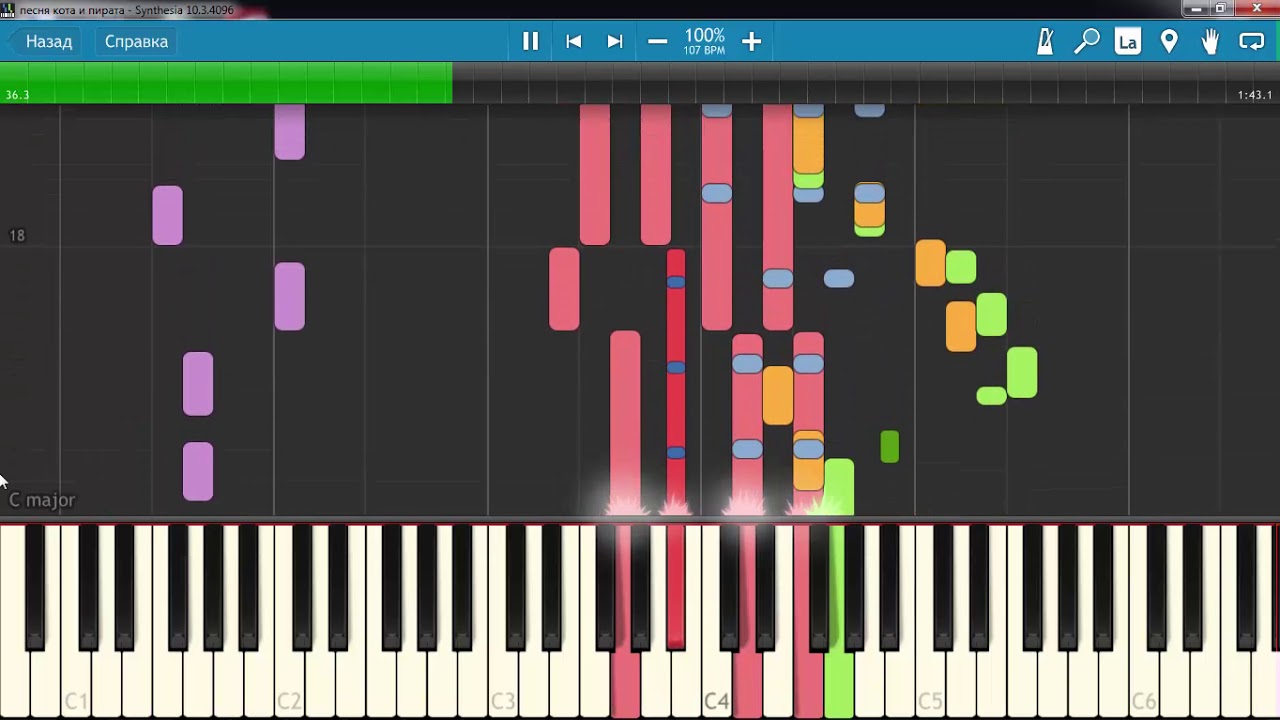Click the C major key label

(x=42, y=500)
